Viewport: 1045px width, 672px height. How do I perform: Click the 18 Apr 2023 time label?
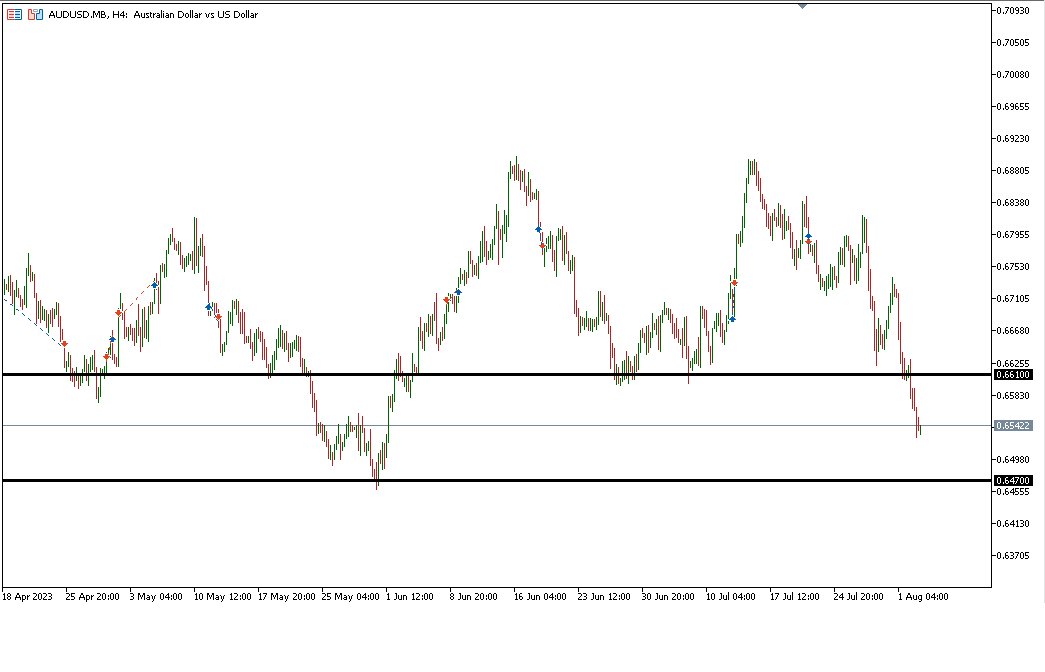click(27, 597)
